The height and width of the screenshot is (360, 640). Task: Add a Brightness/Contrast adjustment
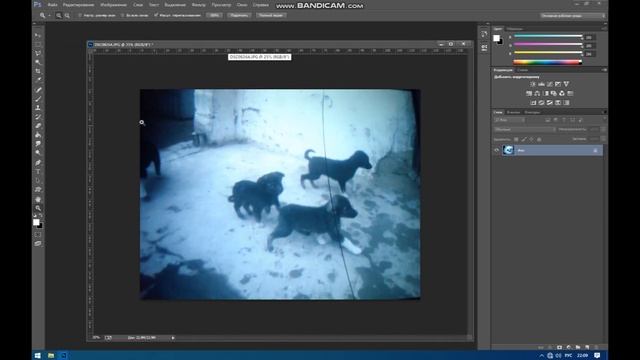pyautogui.click(x=533, y=84)
